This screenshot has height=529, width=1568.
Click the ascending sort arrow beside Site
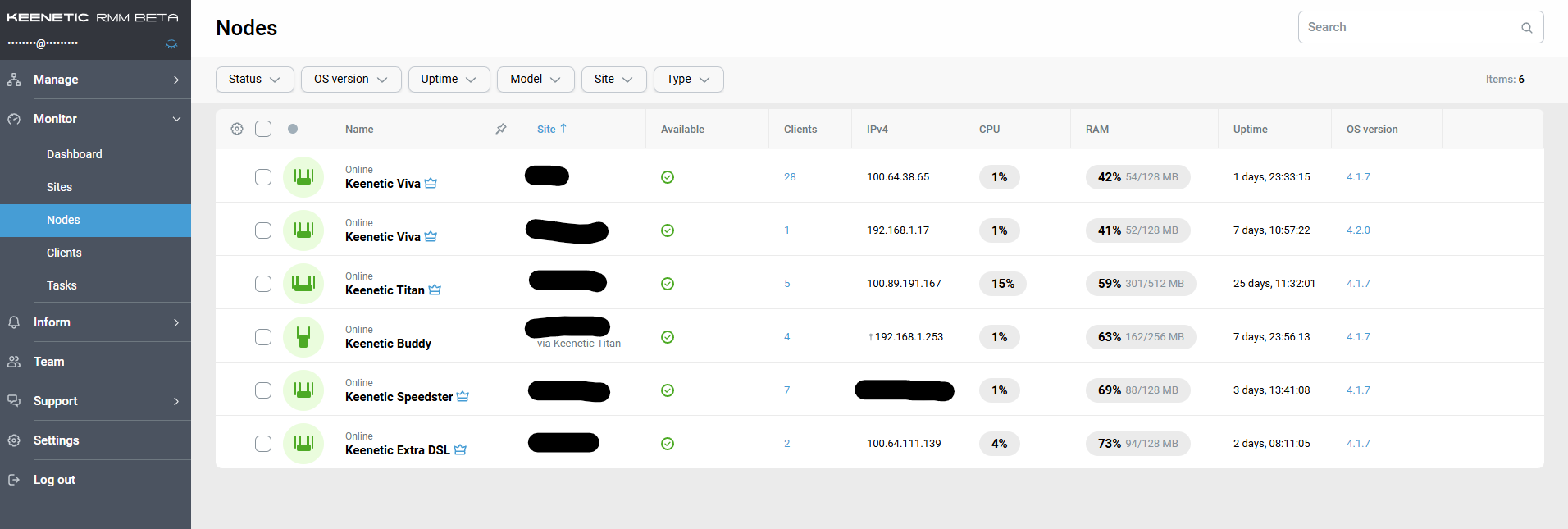563,129
